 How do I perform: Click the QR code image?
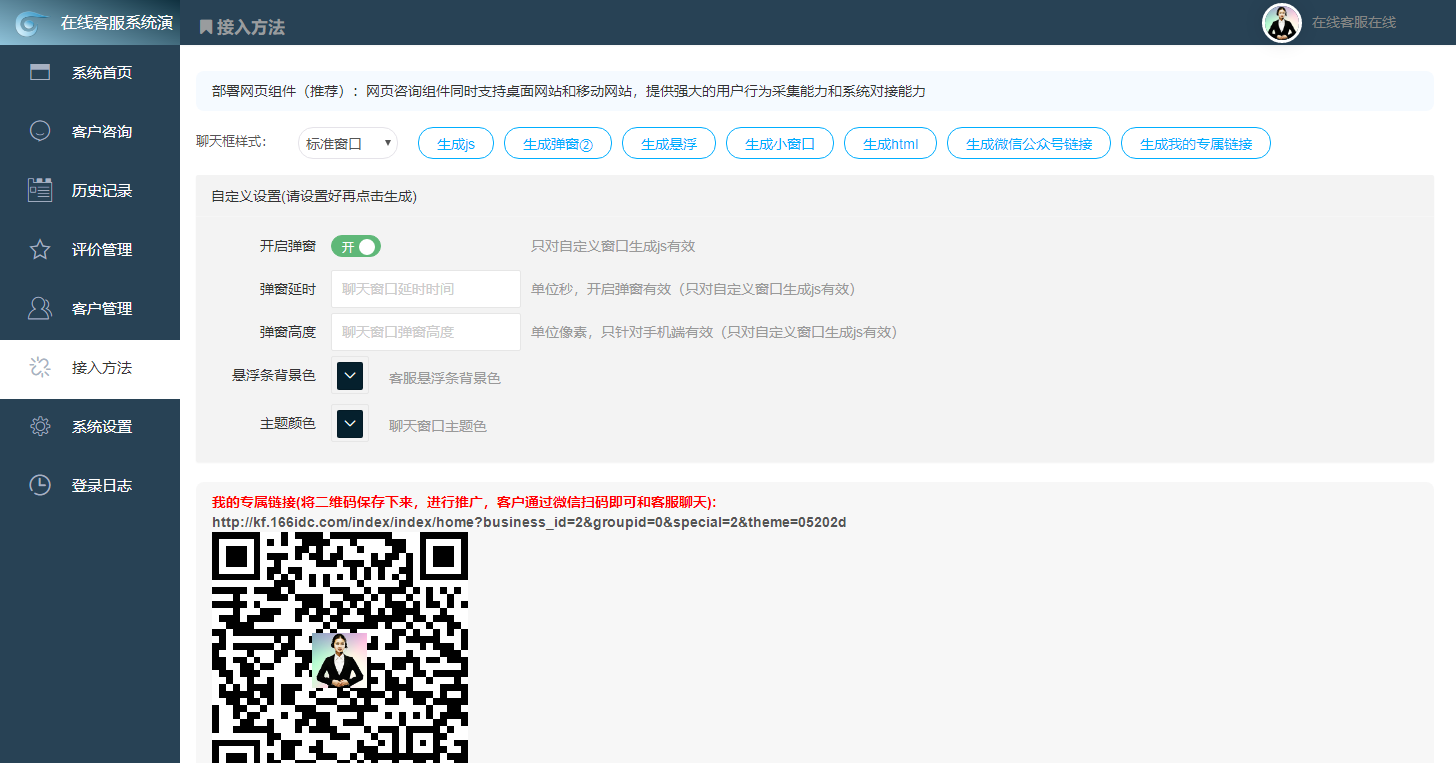(340, 647)
